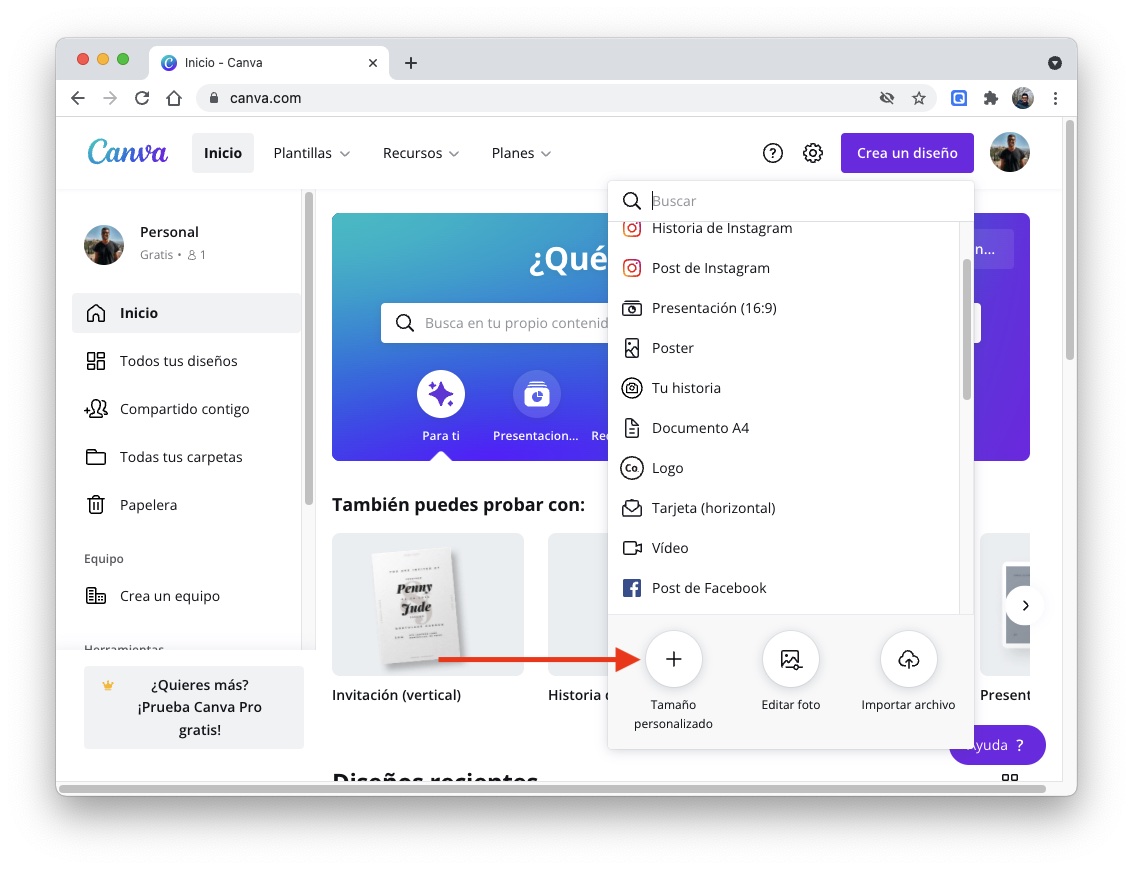
Task: Click the Importar archivo upload icon
Action: coord(908,659)
